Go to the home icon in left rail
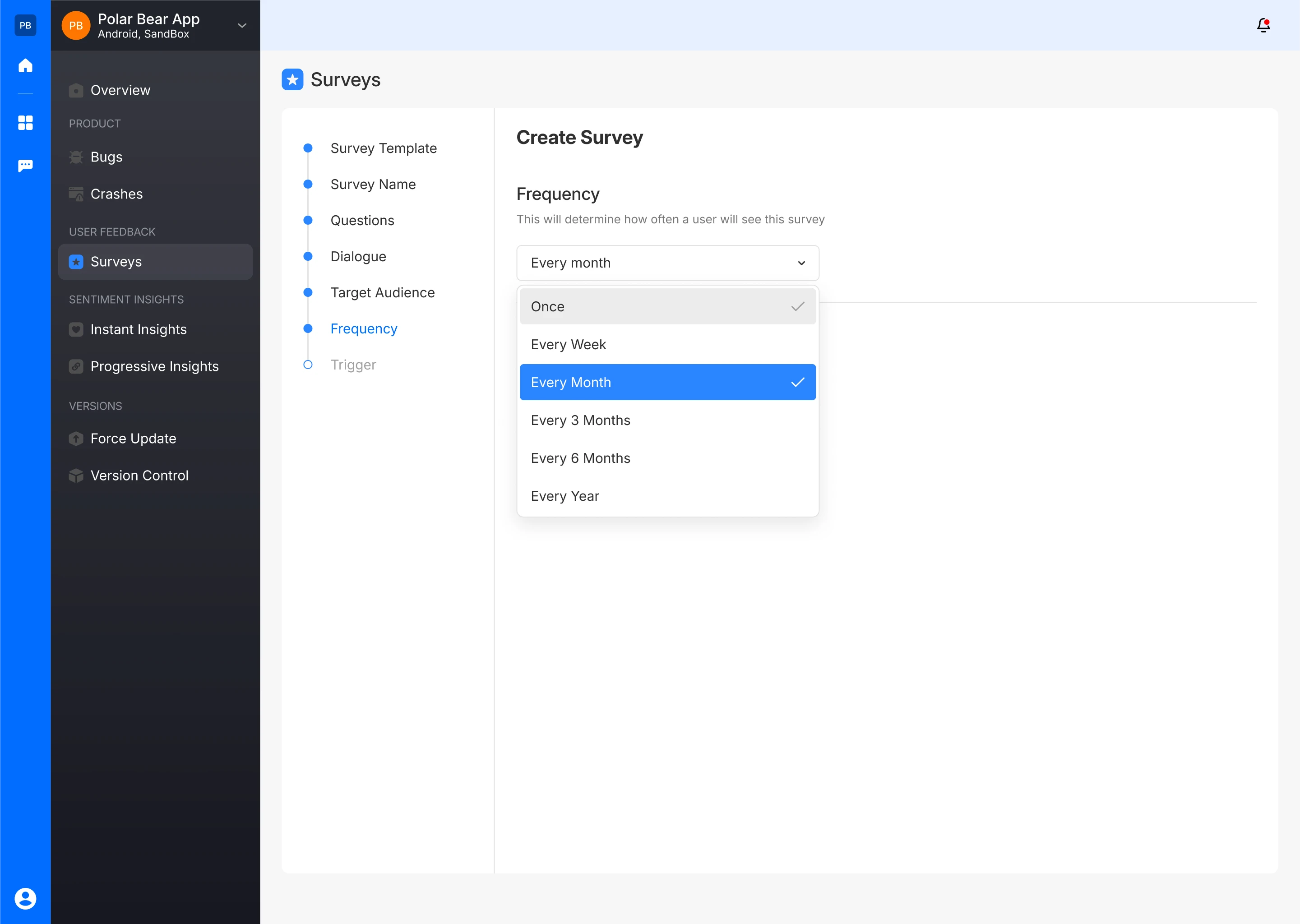1300x924 pixels. click(x=25, y=65)
